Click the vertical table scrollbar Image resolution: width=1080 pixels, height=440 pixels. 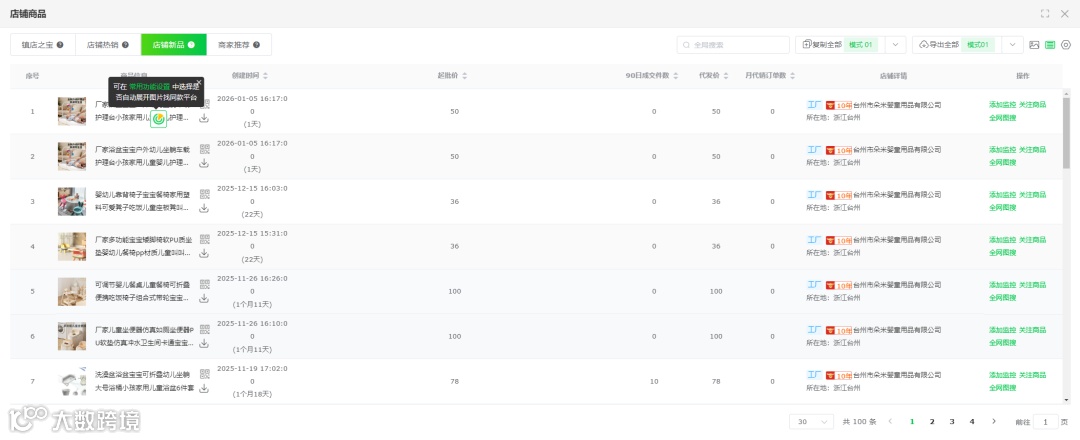pyautogui.click(x=1066, y=133)
